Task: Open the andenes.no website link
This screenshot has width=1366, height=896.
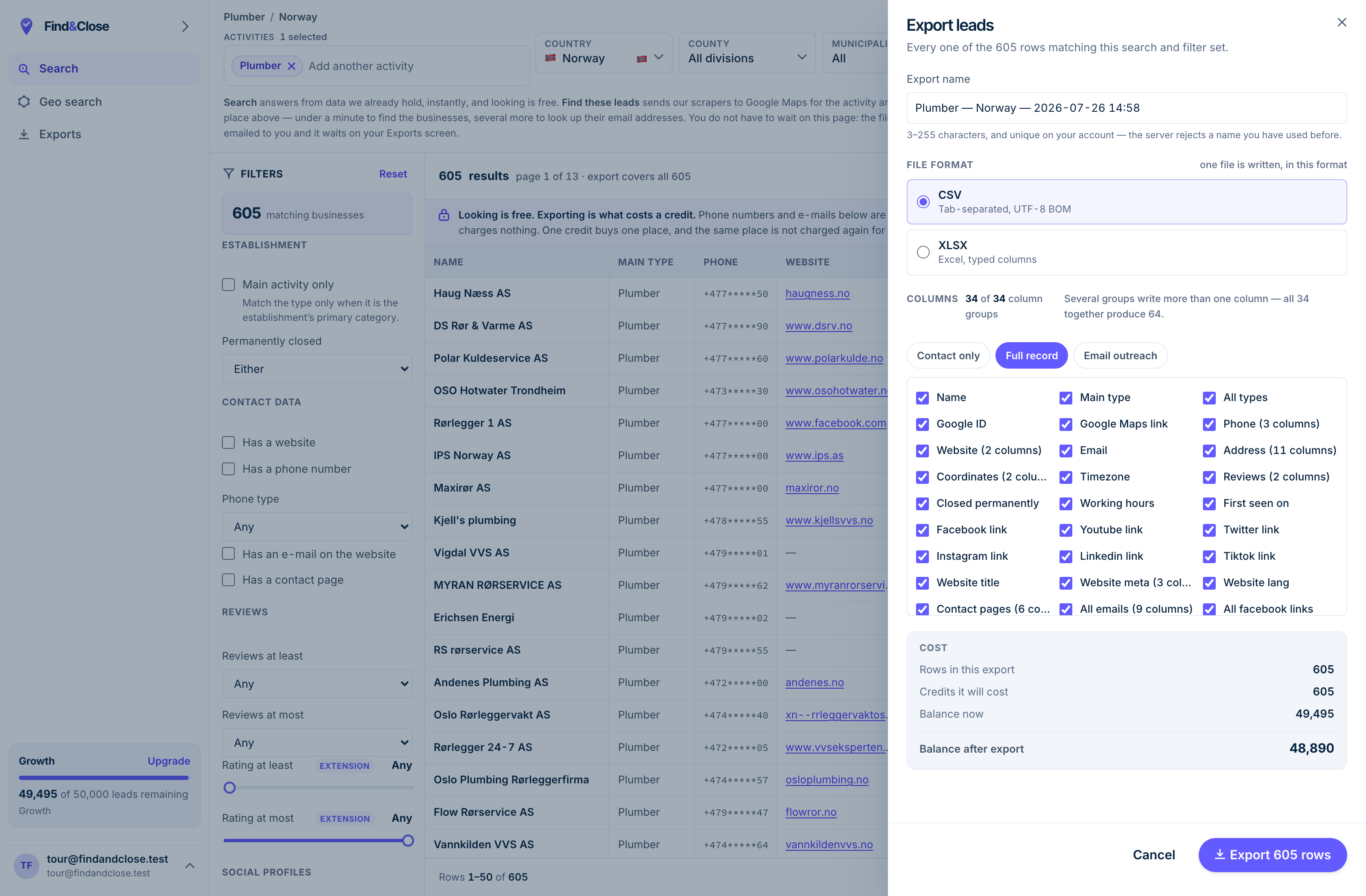Action: (814, 683)
